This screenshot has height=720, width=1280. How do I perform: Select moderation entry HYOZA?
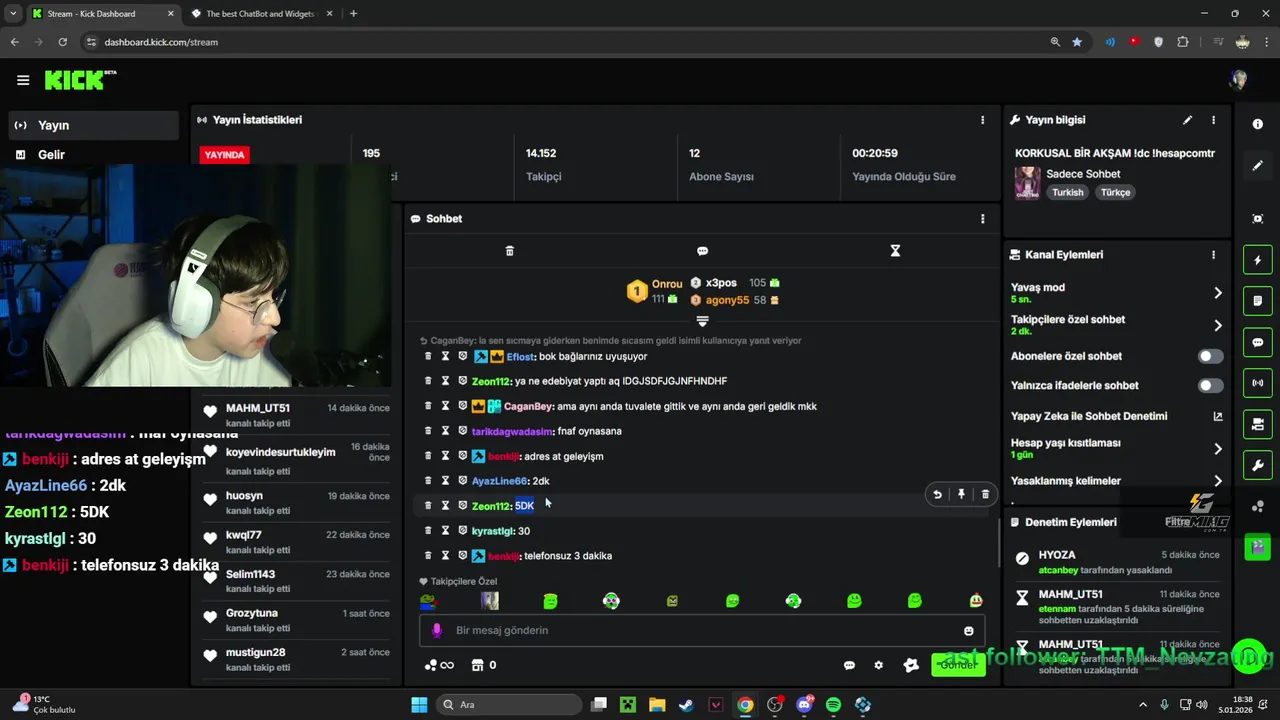coord(1116,562)
